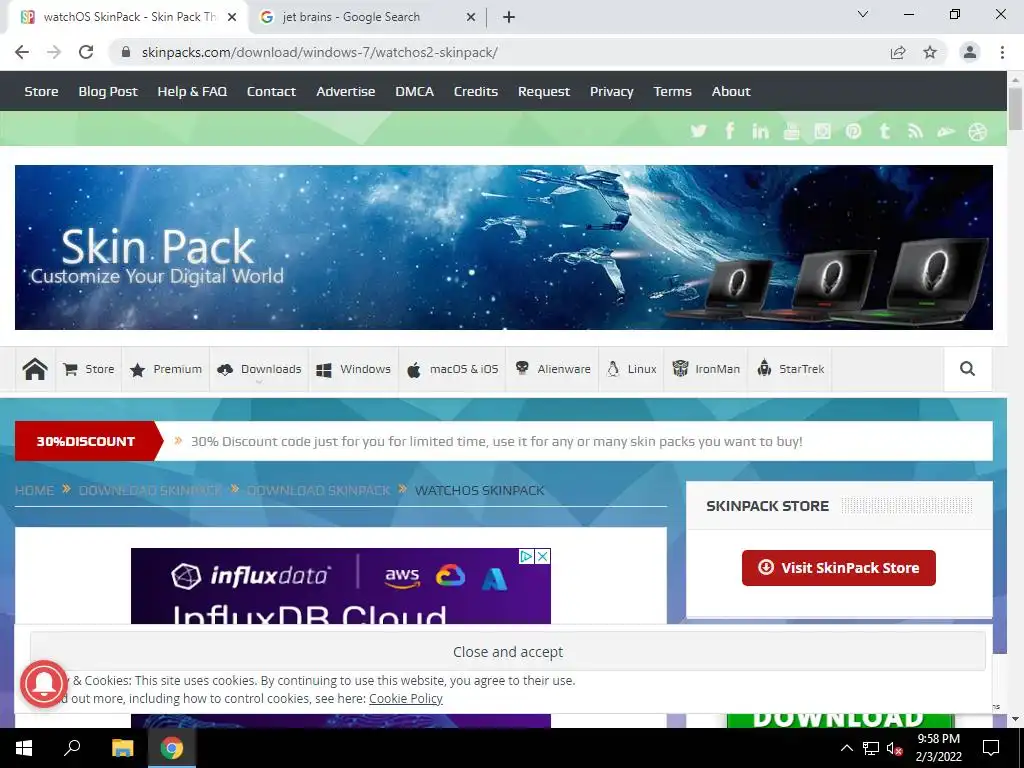Click the Chrome icon in the taskbar
Screen dimensions: 1024x768
(172, 748)
